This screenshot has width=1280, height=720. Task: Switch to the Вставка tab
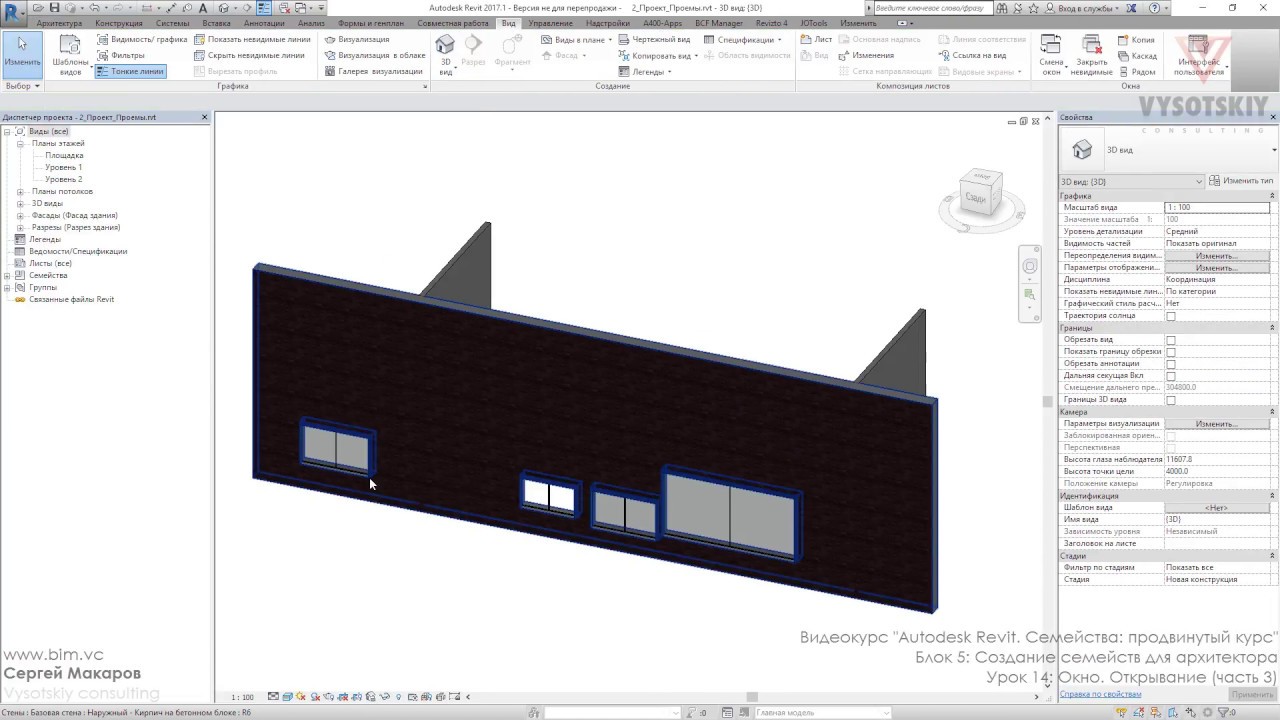coord(216,23)
